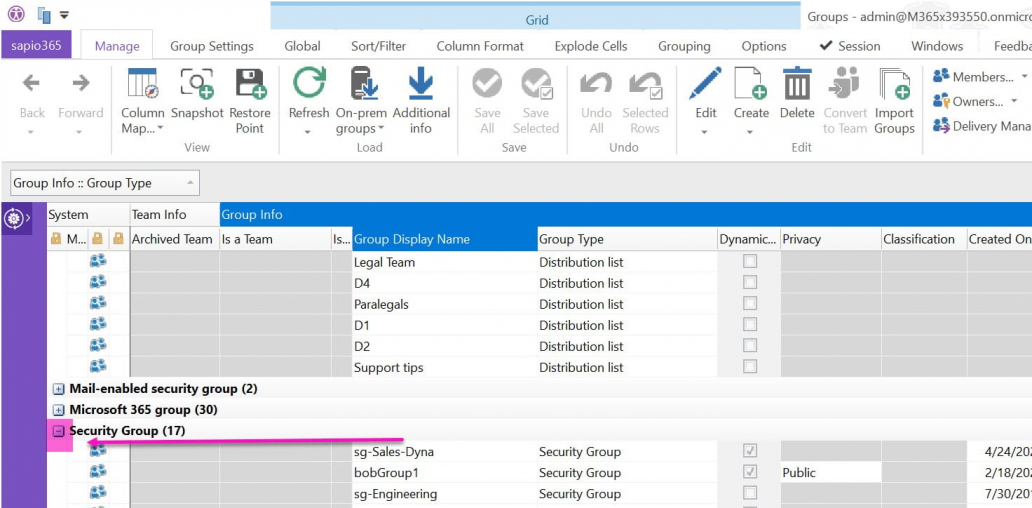Screen dimensions: 1032x508
Task: Click the Classification column header
Action: tap(924, 239)
